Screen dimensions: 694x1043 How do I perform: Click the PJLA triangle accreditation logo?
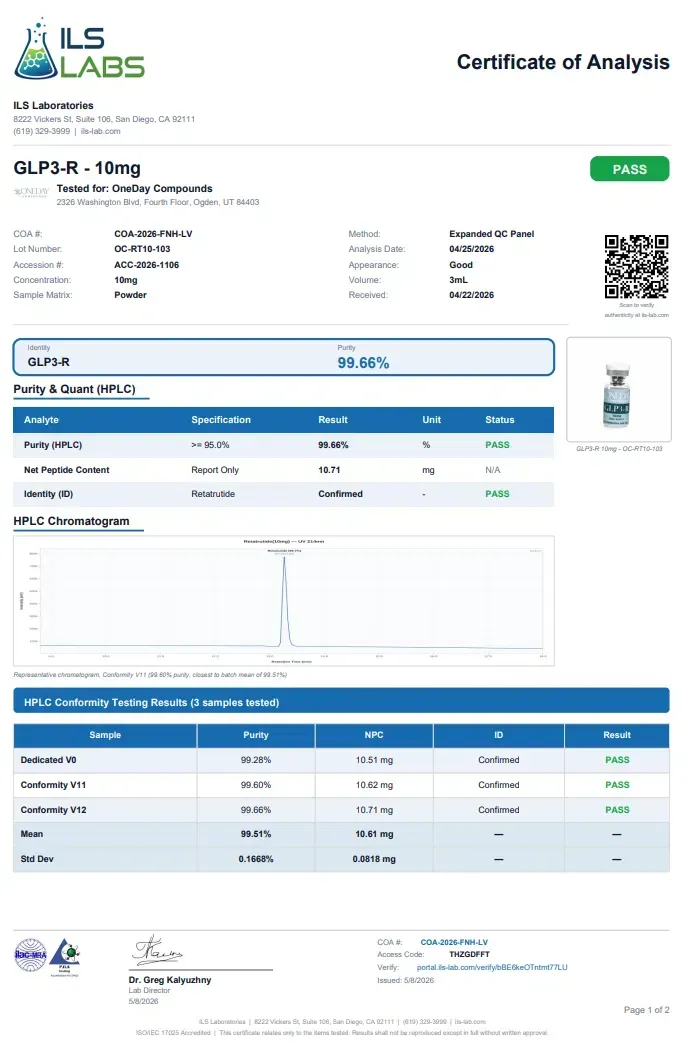(65, 955)
